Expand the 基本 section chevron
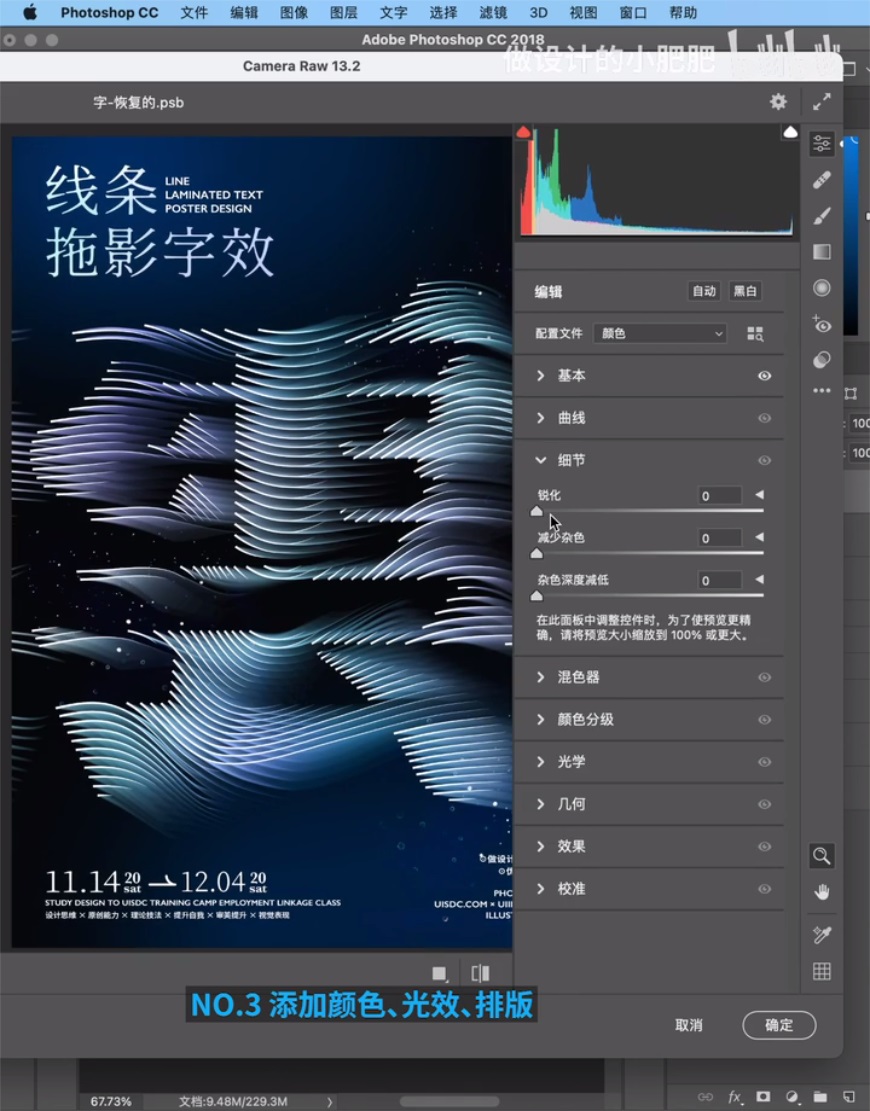Screen dimensions: 870x1111 541,376
